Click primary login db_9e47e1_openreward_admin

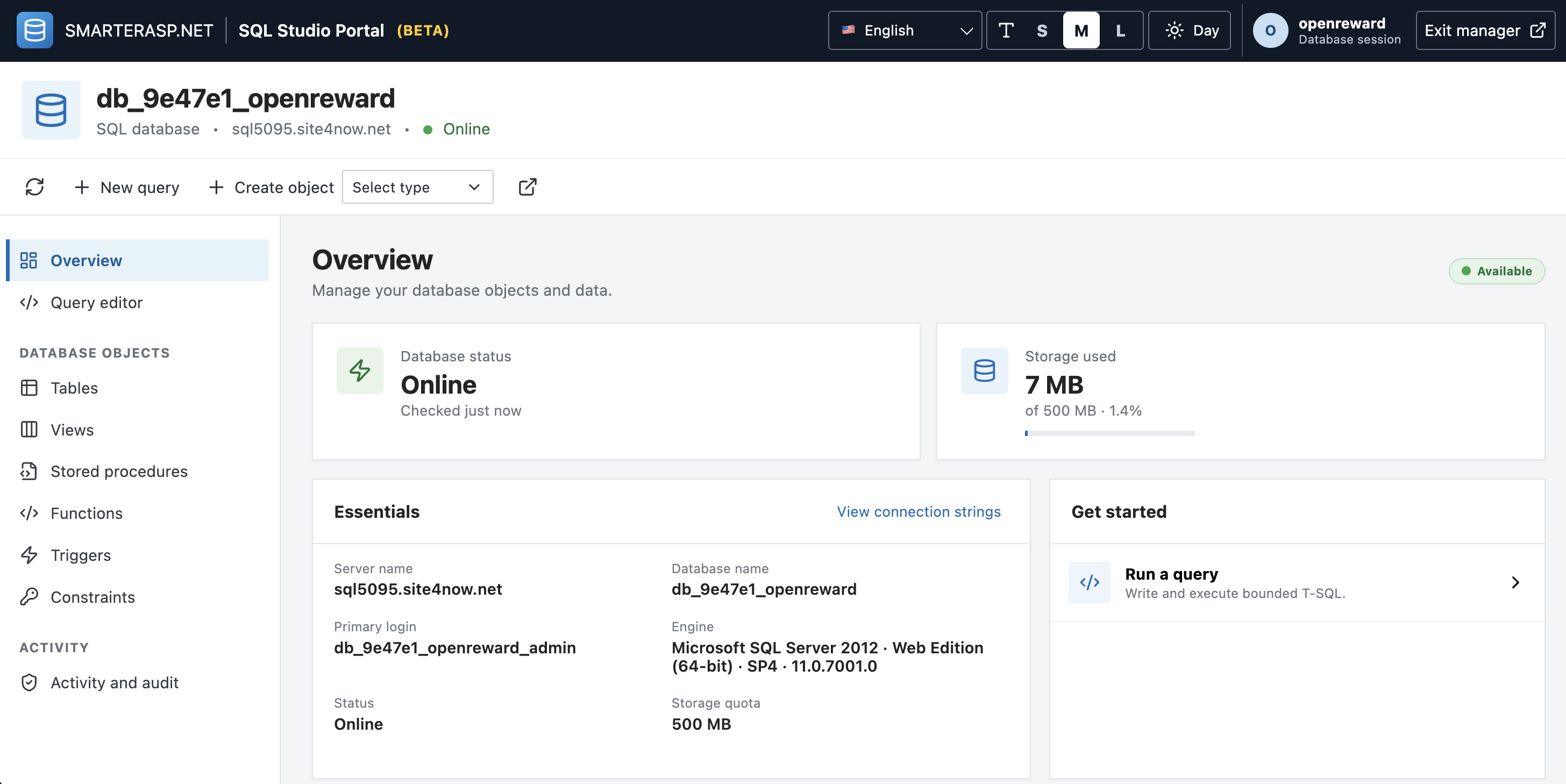click(455, 648)
